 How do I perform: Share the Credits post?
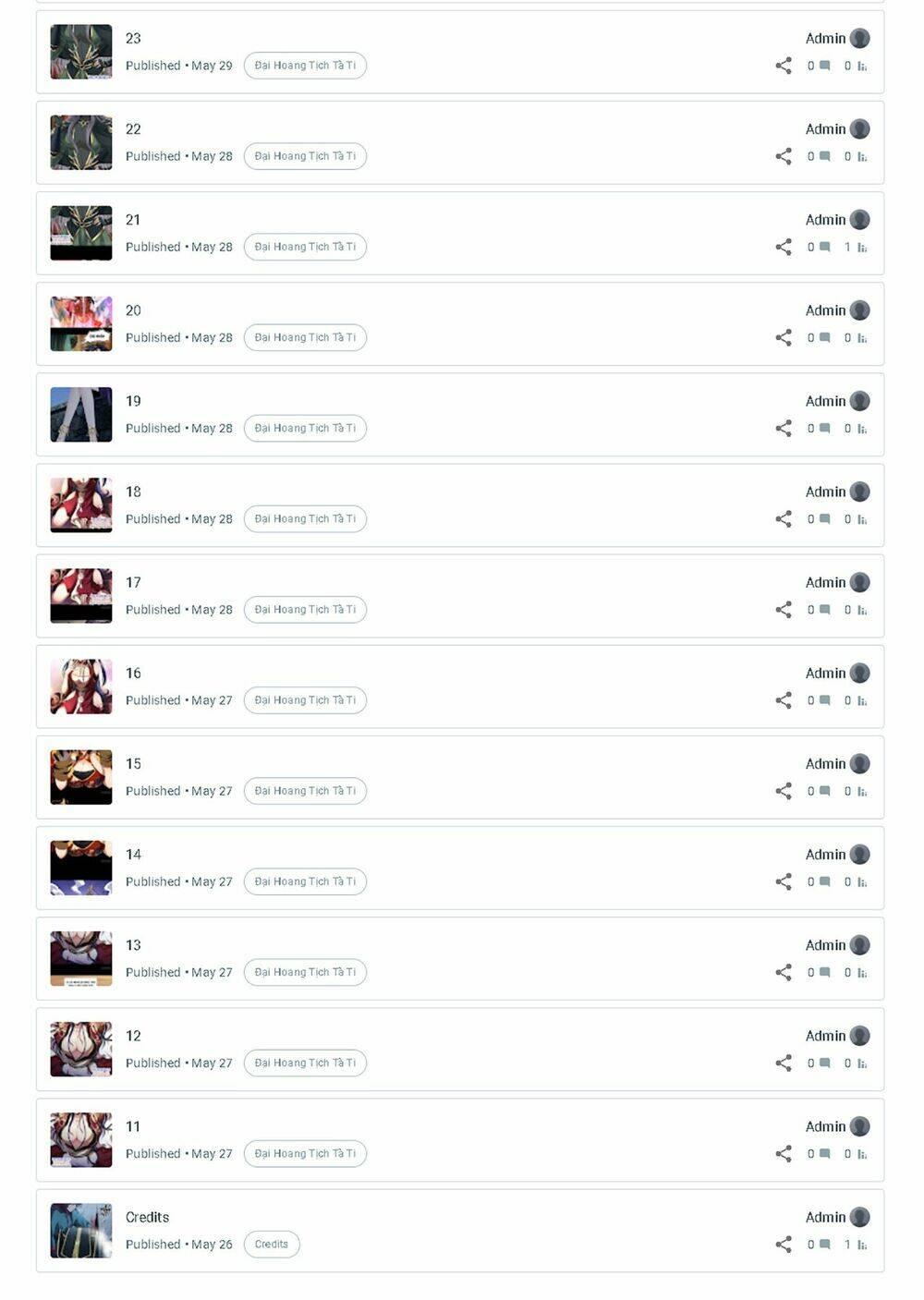click(x=784, y=1245)
